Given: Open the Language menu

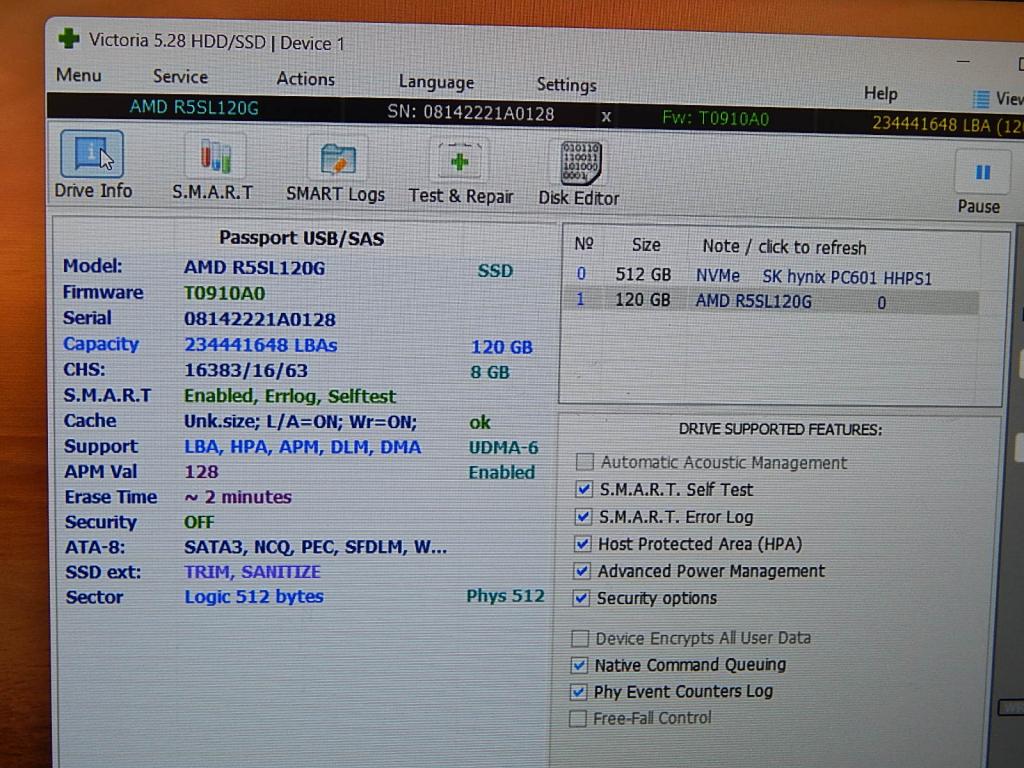Looking at the screenshot, I should [436, 82].
